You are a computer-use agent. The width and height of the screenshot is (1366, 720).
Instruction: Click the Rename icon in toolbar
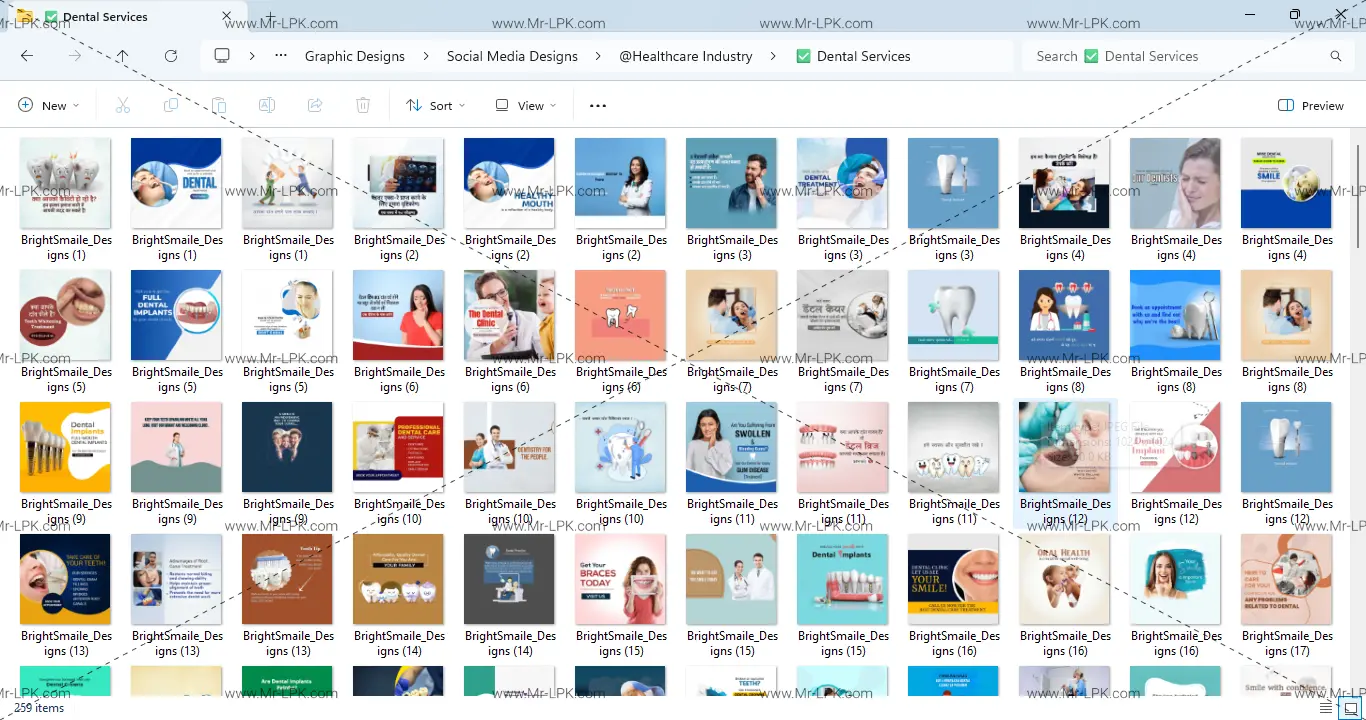tap(267, 105)
